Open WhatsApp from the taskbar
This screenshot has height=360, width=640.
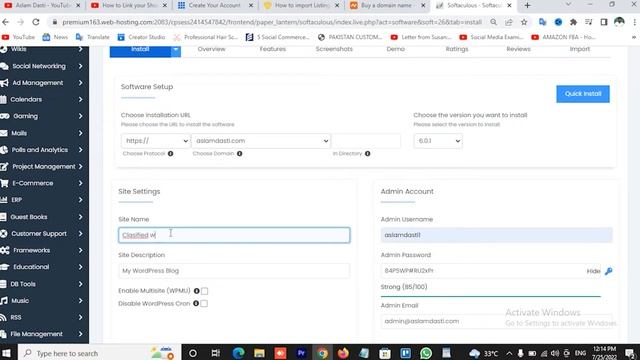pyautogui.click(x=426, y=353)
